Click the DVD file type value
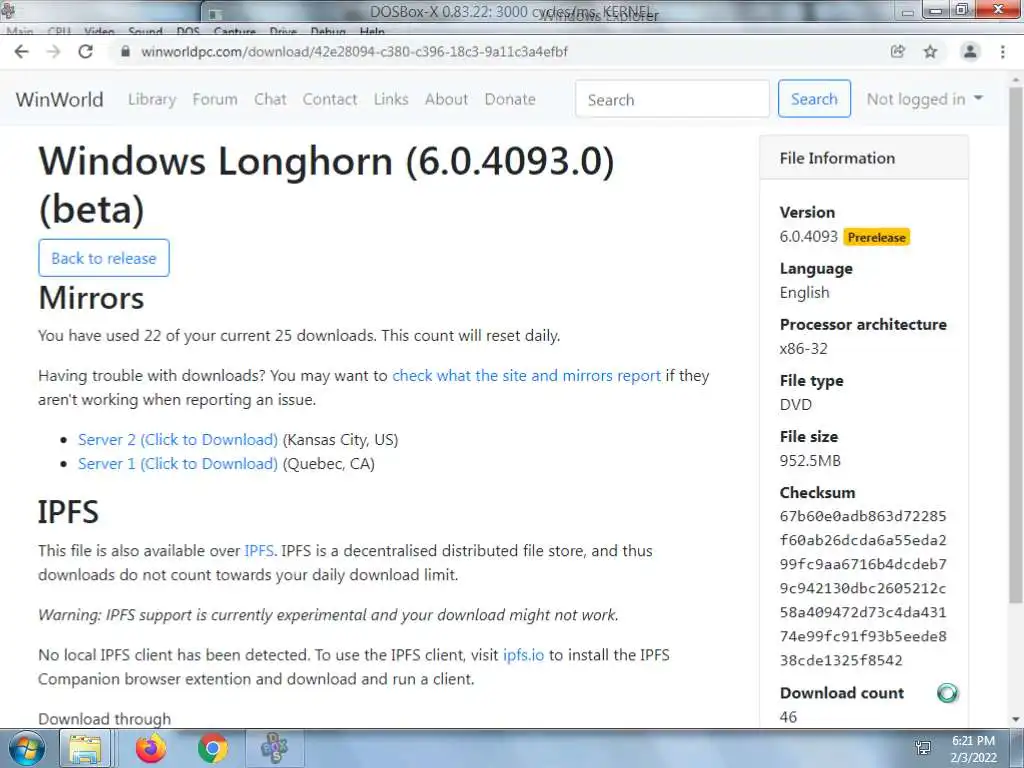Screen dimensions: 1024x768 [795, 405]
